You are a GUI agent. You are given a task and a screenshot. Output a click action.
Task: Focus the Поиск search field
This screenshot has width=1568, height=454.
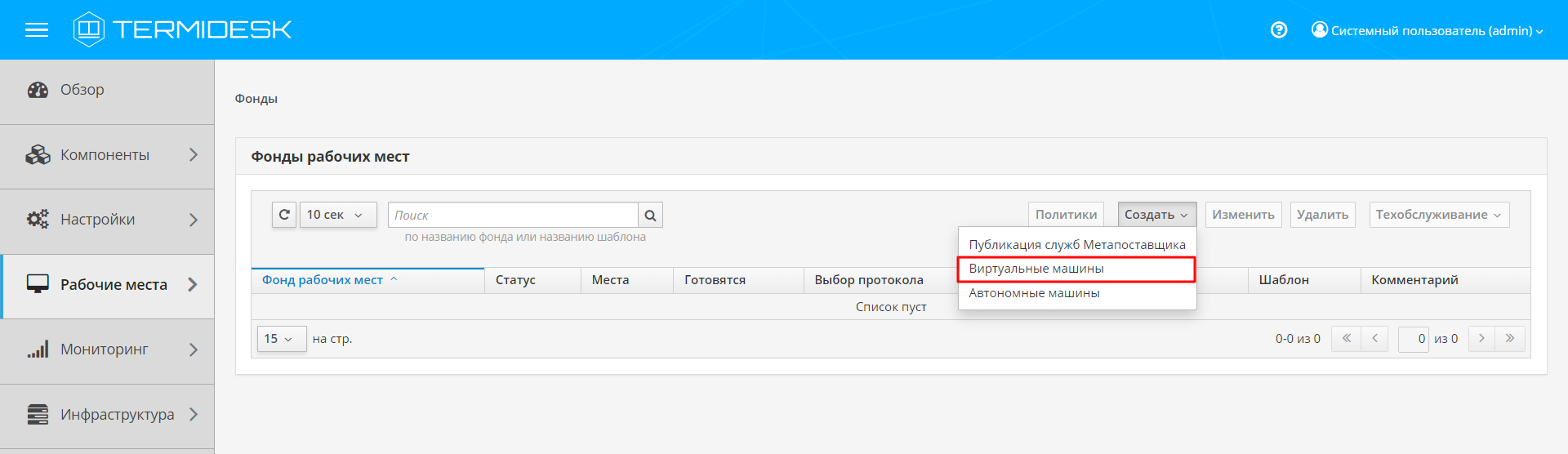[512, 216]
